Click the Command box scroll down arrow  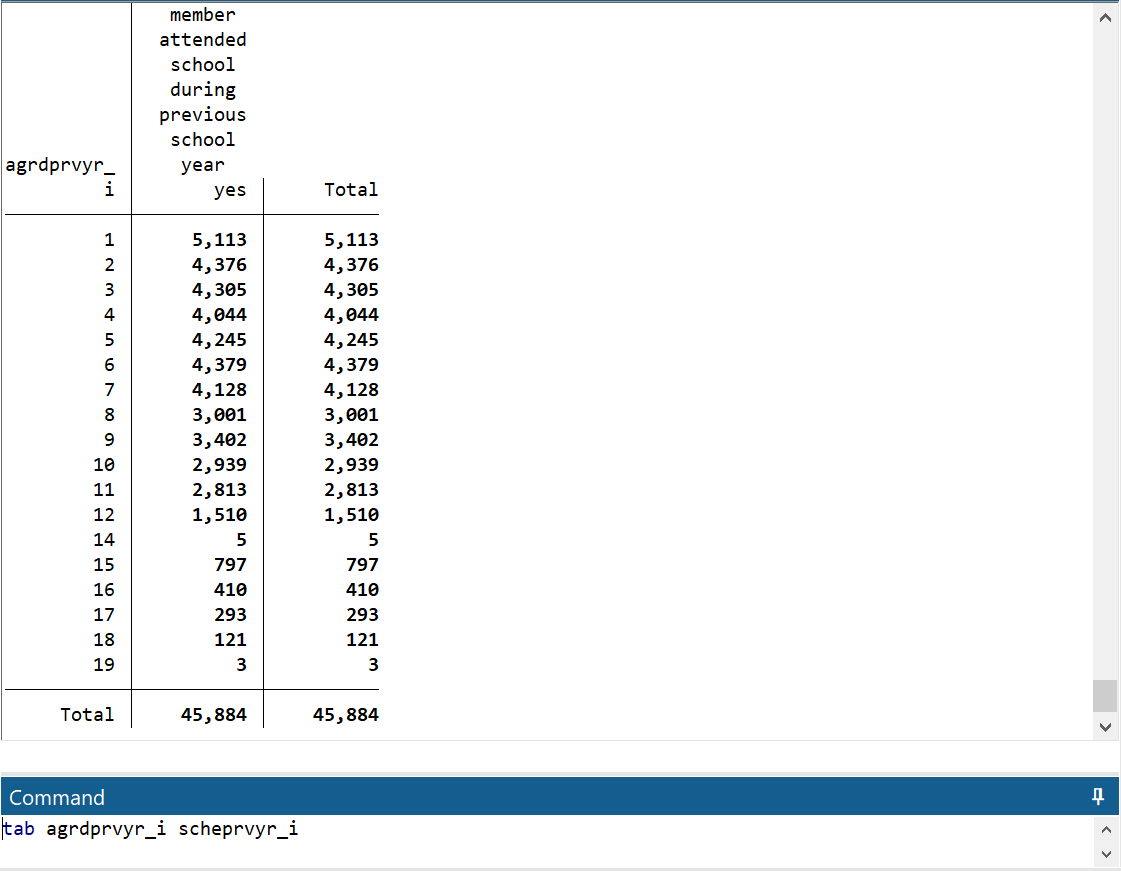[1105, 854]
